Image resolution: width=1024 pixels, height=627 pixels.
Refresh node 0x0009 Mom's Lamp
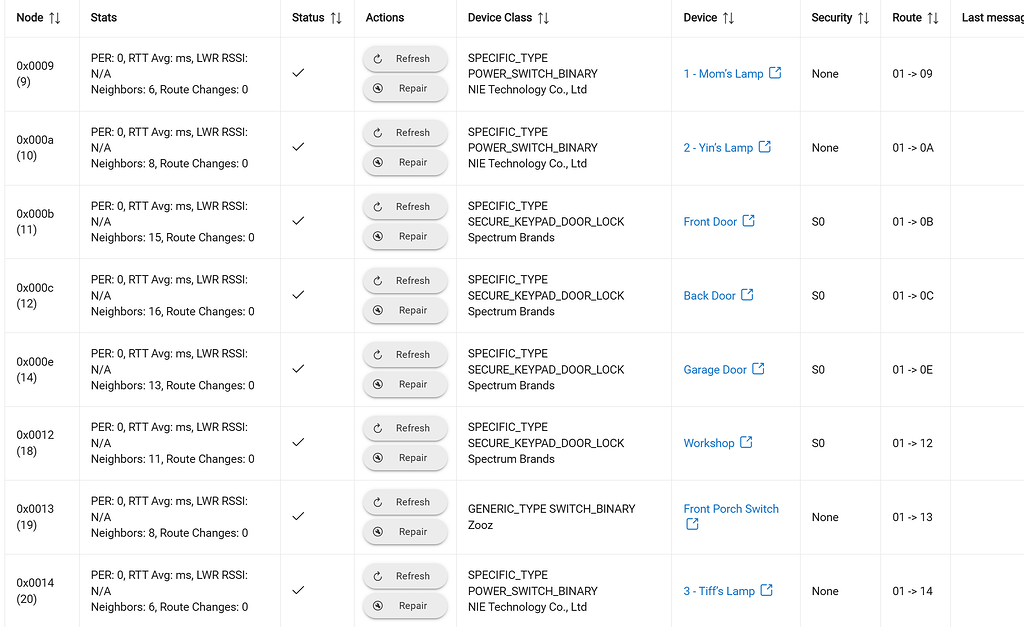[x=405, y=59]
